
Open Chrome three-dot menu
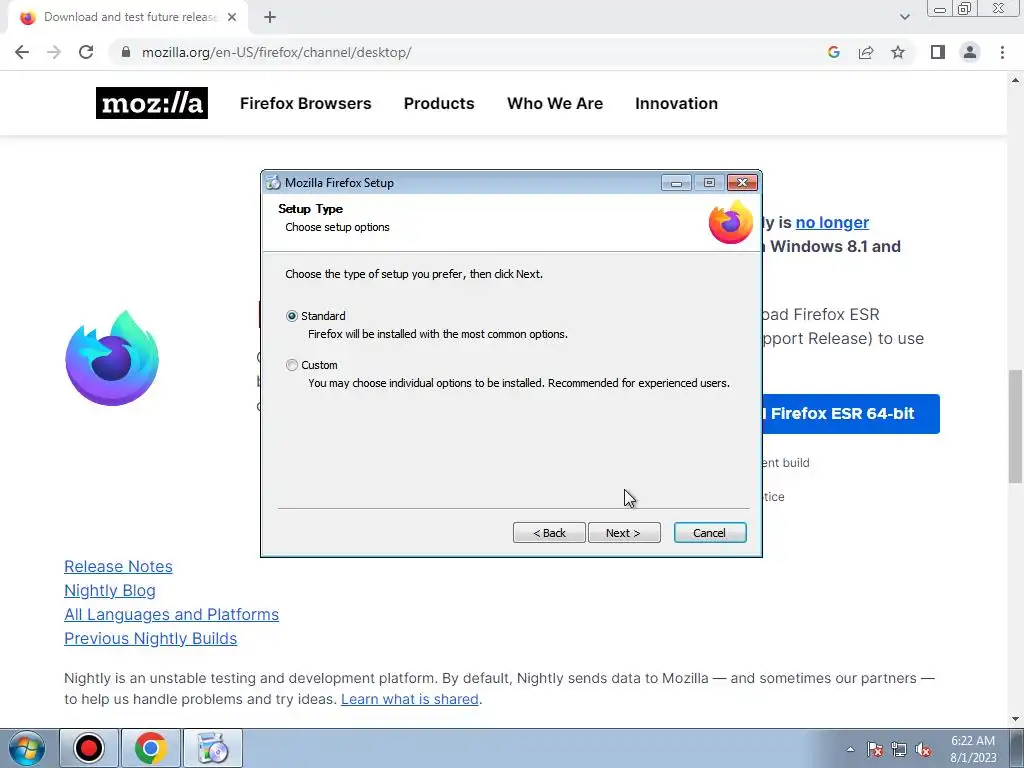pyautogui.click(x=1002, y=52)
